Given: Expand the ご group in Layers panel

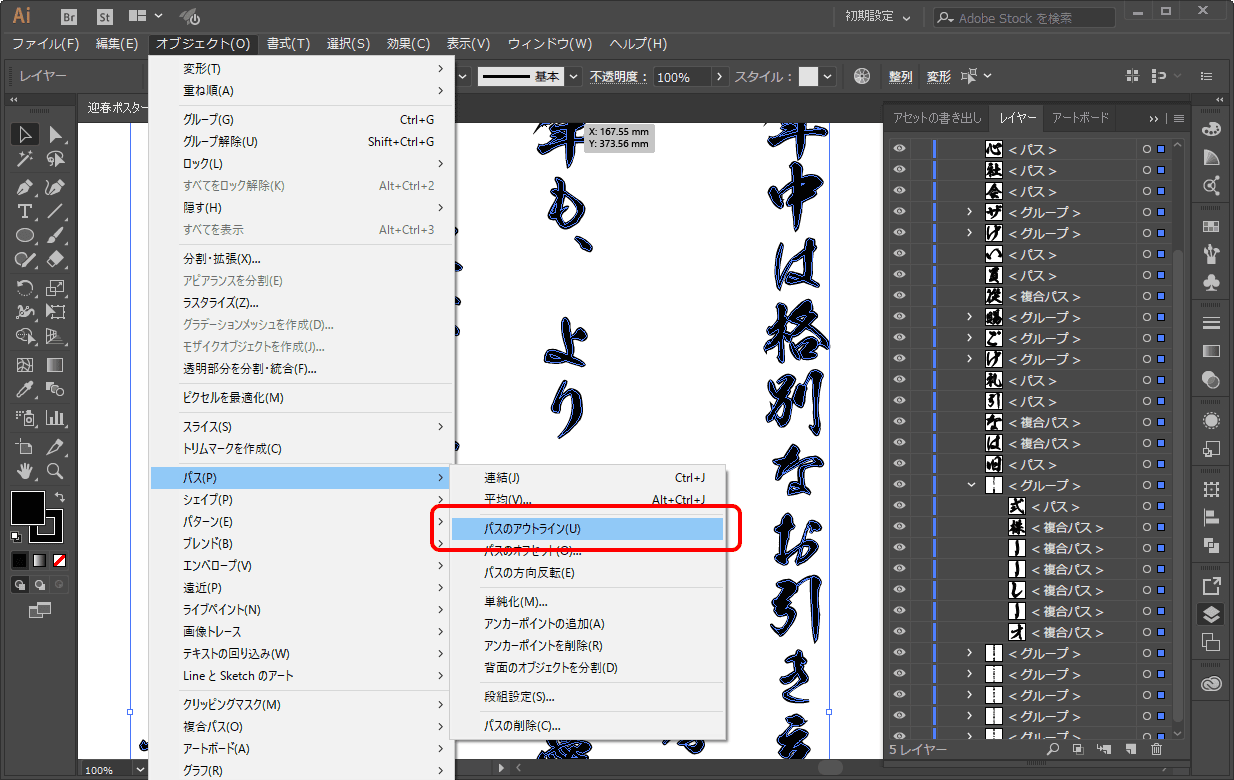Looking at the screenshot, I should click(x=969, y=338).
